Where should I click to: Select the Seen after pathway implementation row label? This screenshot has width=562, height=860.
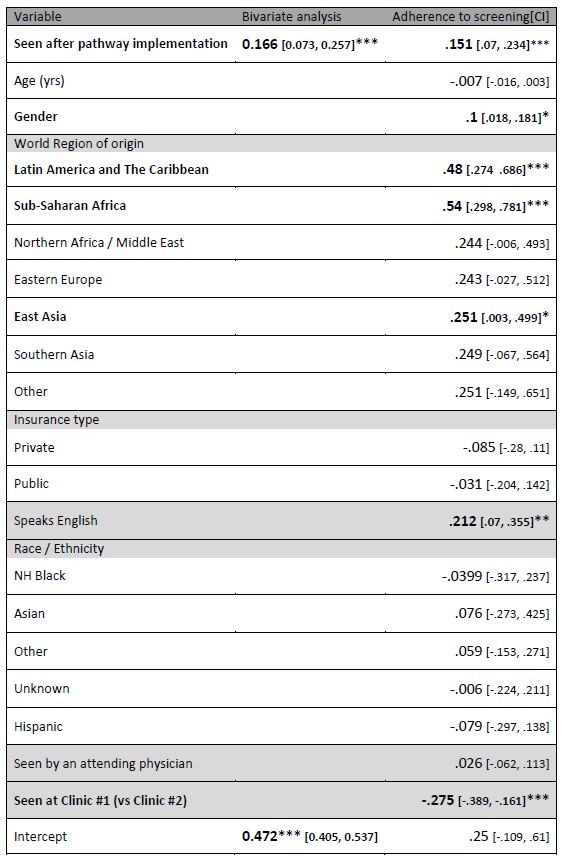point(121,43)
